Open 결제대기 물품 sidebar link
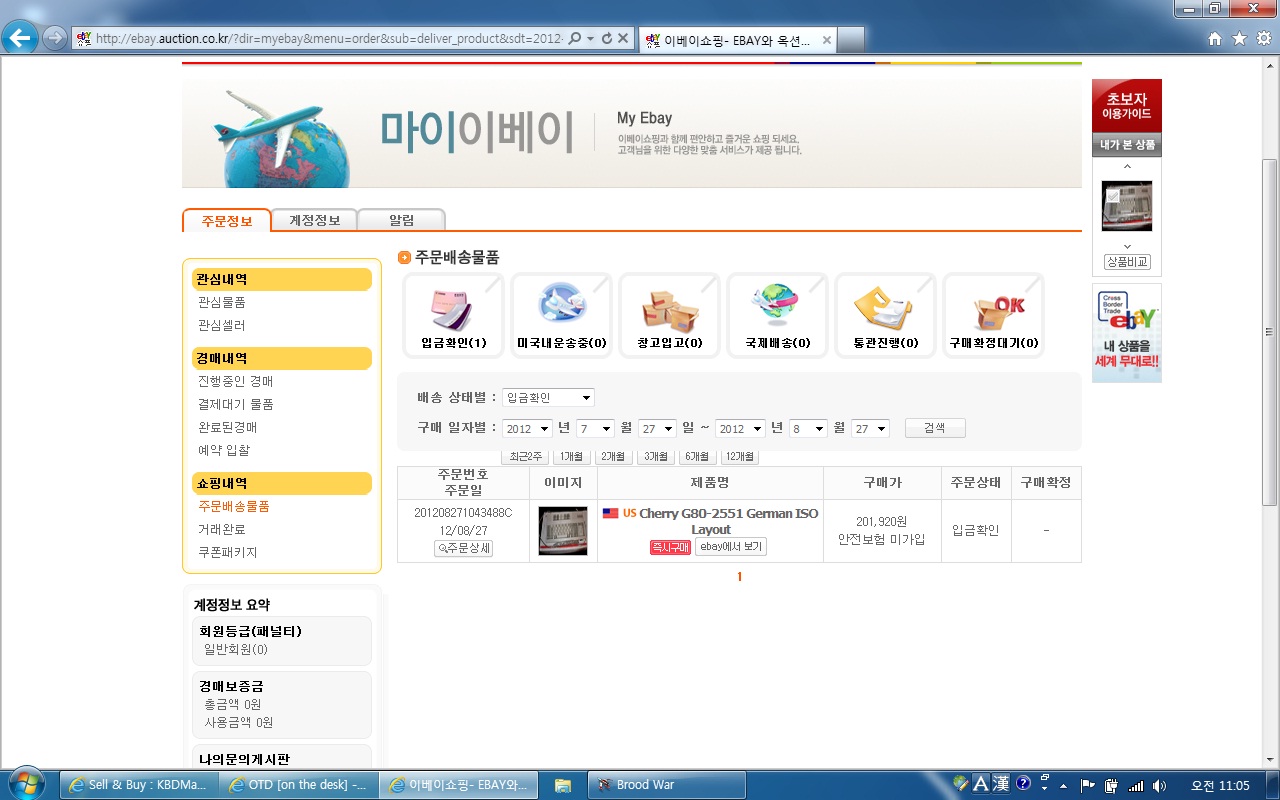This screenshot has height=800, width=1280. coord(236,404)
